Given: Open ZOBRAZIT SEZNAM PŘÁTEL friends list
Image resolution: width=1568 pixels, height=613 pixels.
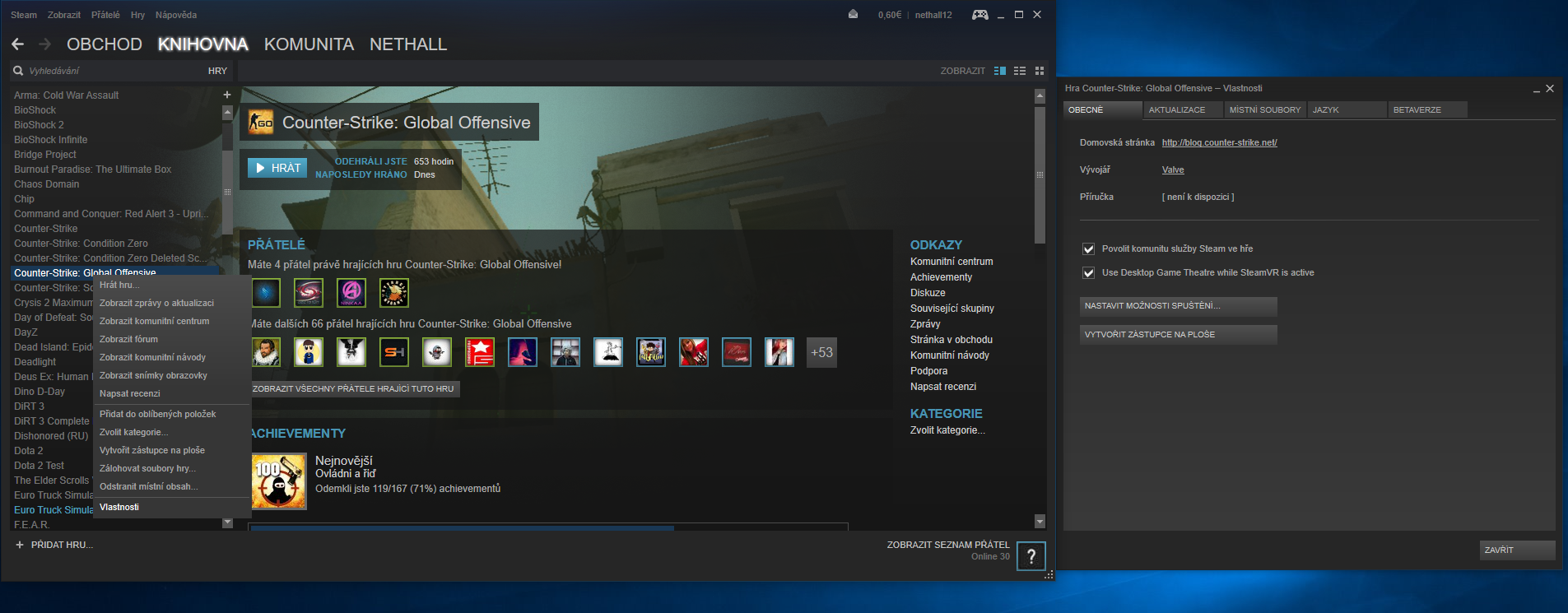Looking at the screenshot, I should 948,545.
